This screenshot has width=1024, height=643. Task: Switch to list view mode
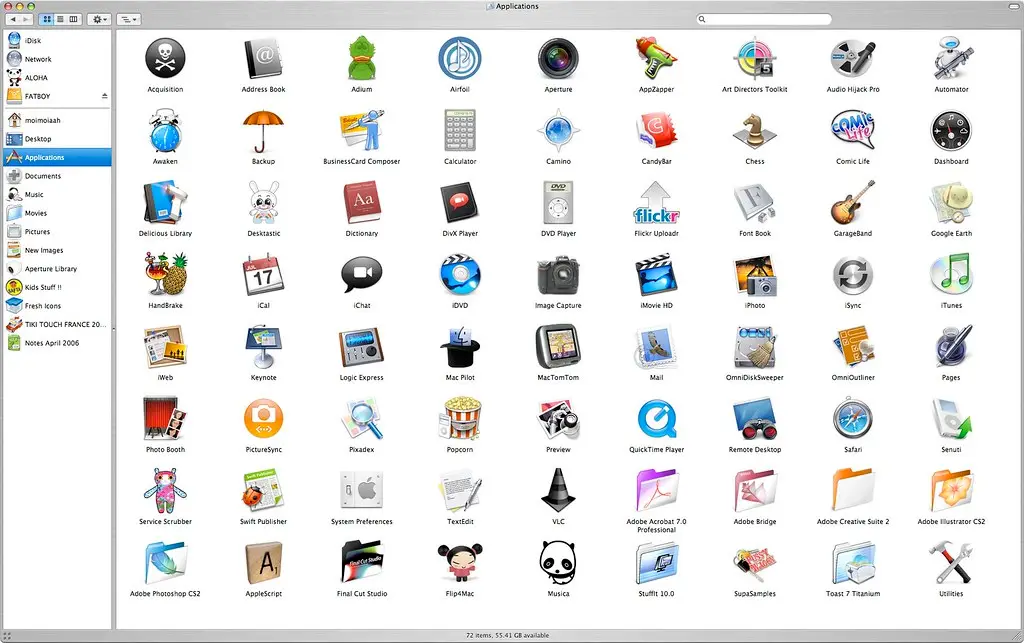point(60,20)
